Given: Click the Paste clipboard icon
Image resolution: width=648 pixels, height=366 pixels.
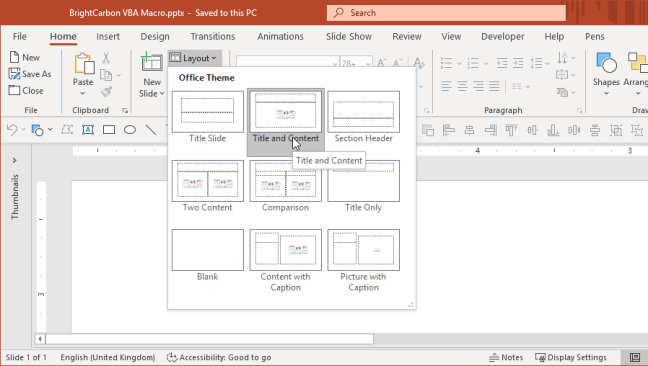Looking at the screenshot, I should [84, 64].
